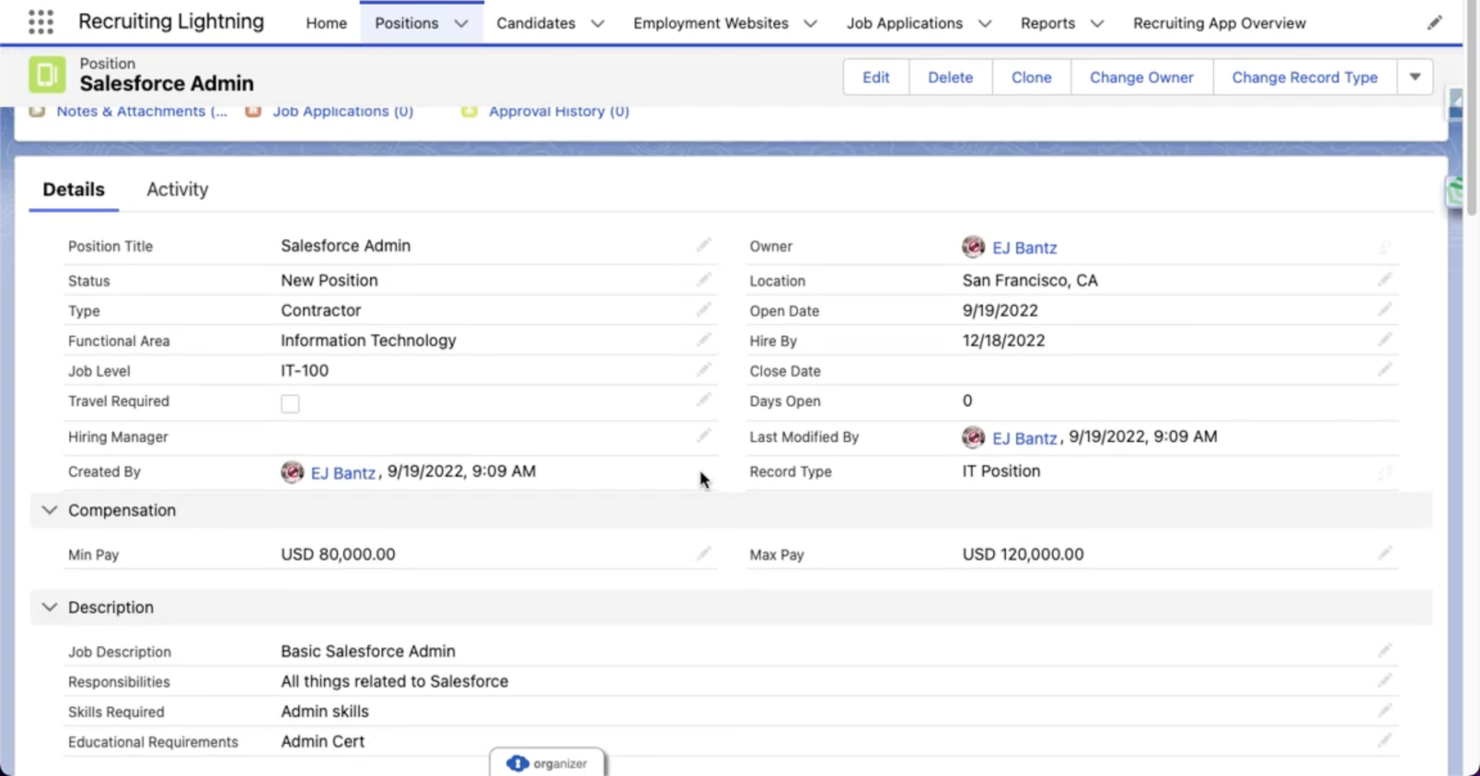
Task: Edit Hire By via pencil icon
Action: [x=1385, y=339]
